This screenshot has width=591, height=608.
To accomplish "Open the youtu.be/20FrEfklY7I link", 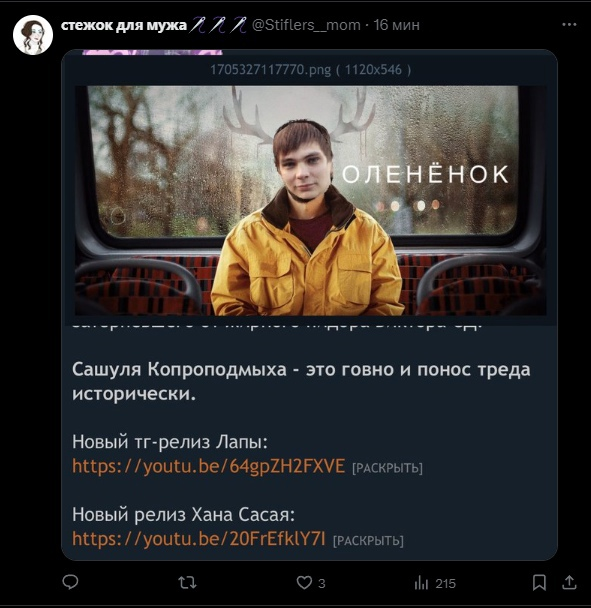I will 199,539.
